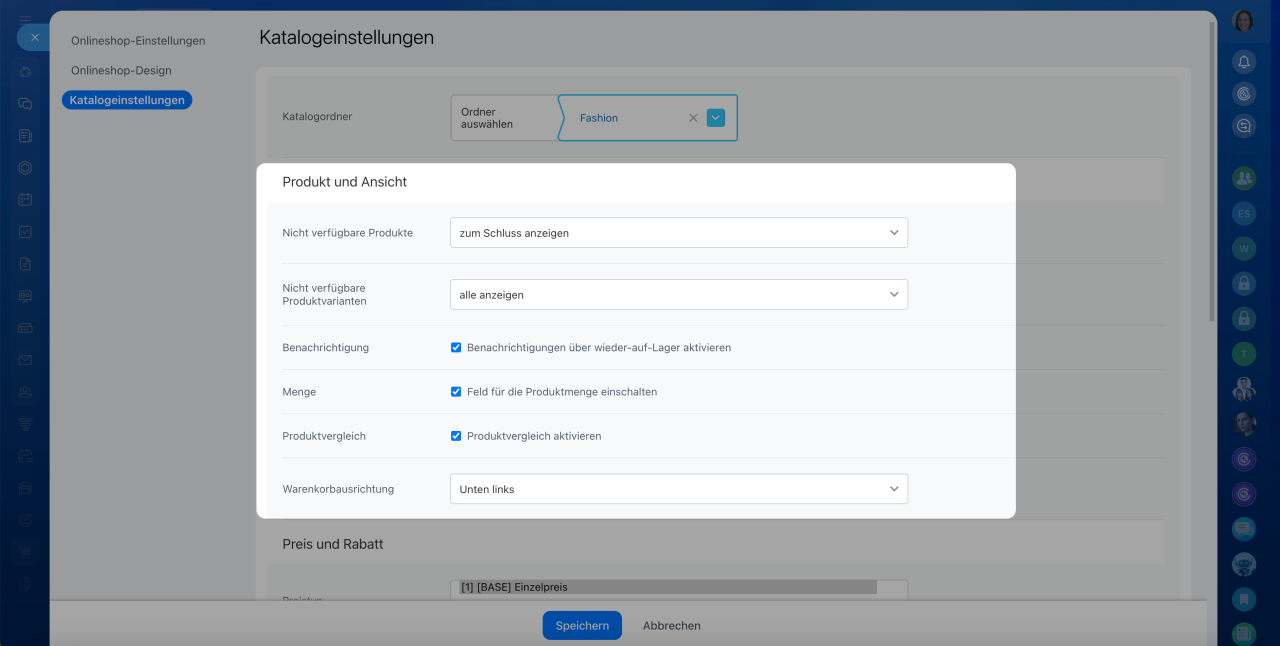Image resolution: width=1280 pixels, height=646 pixels.
Task: Go to the Onlineshop-Design section
Action: click(x=121, y=71)
